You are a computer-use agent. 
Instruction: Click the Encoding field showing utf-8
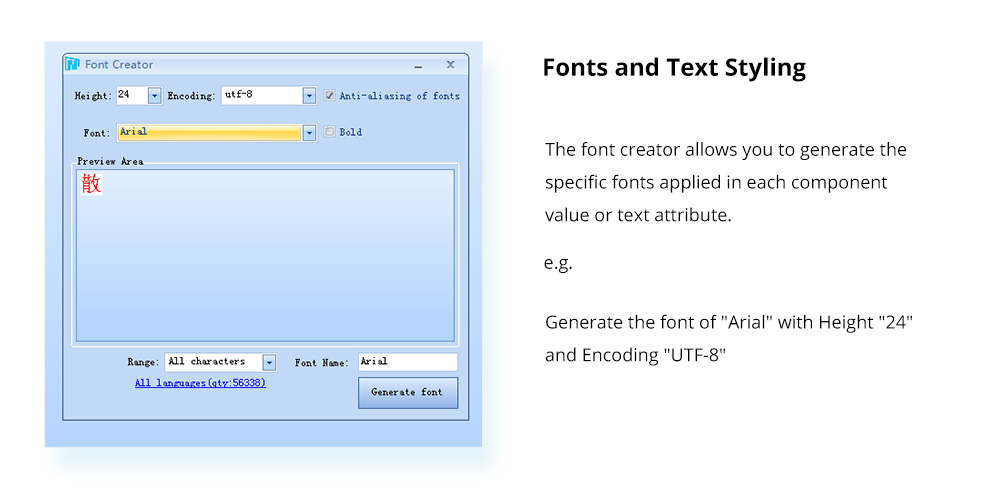tap(261, 95)
